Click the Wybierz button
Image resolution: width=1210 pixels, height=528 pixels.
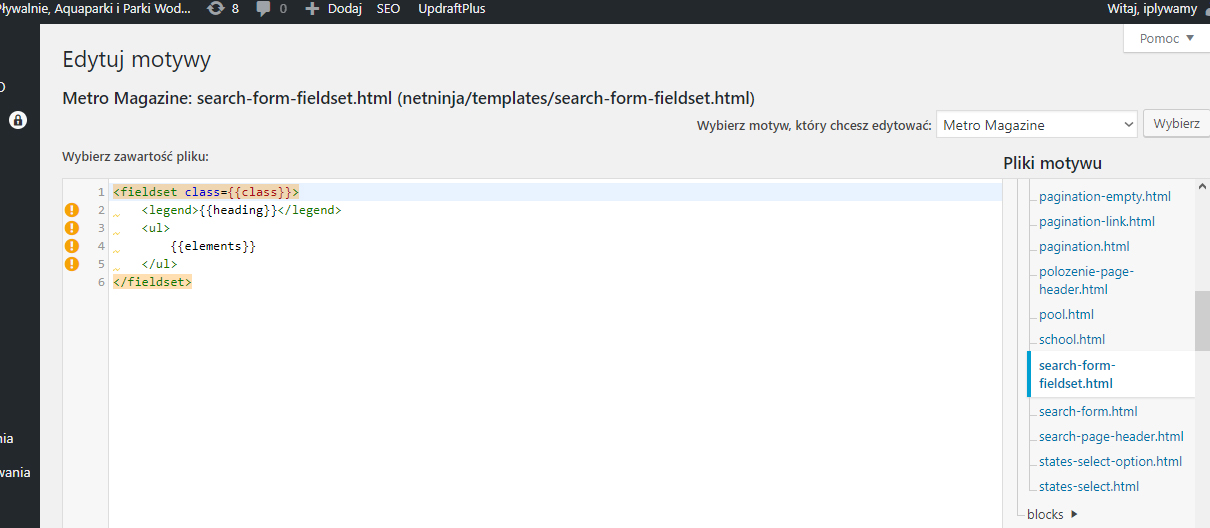1176,125
